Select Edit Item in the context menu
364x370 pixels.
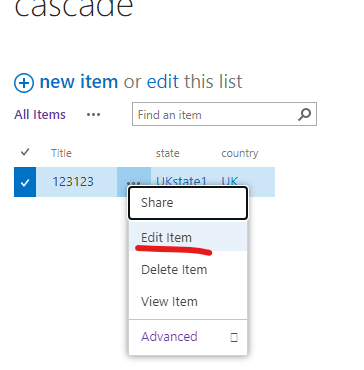pos(188,237)
